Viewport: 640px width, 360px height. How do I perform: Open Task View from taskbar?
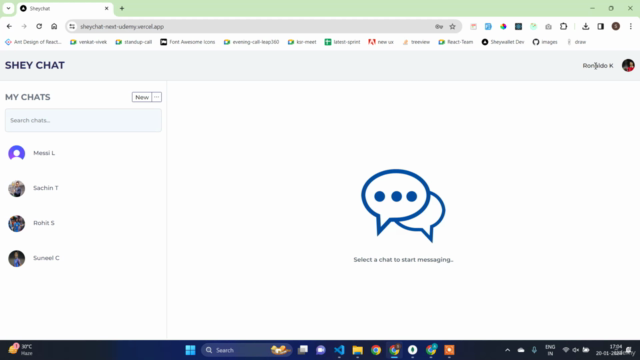[x=303, y=350]
